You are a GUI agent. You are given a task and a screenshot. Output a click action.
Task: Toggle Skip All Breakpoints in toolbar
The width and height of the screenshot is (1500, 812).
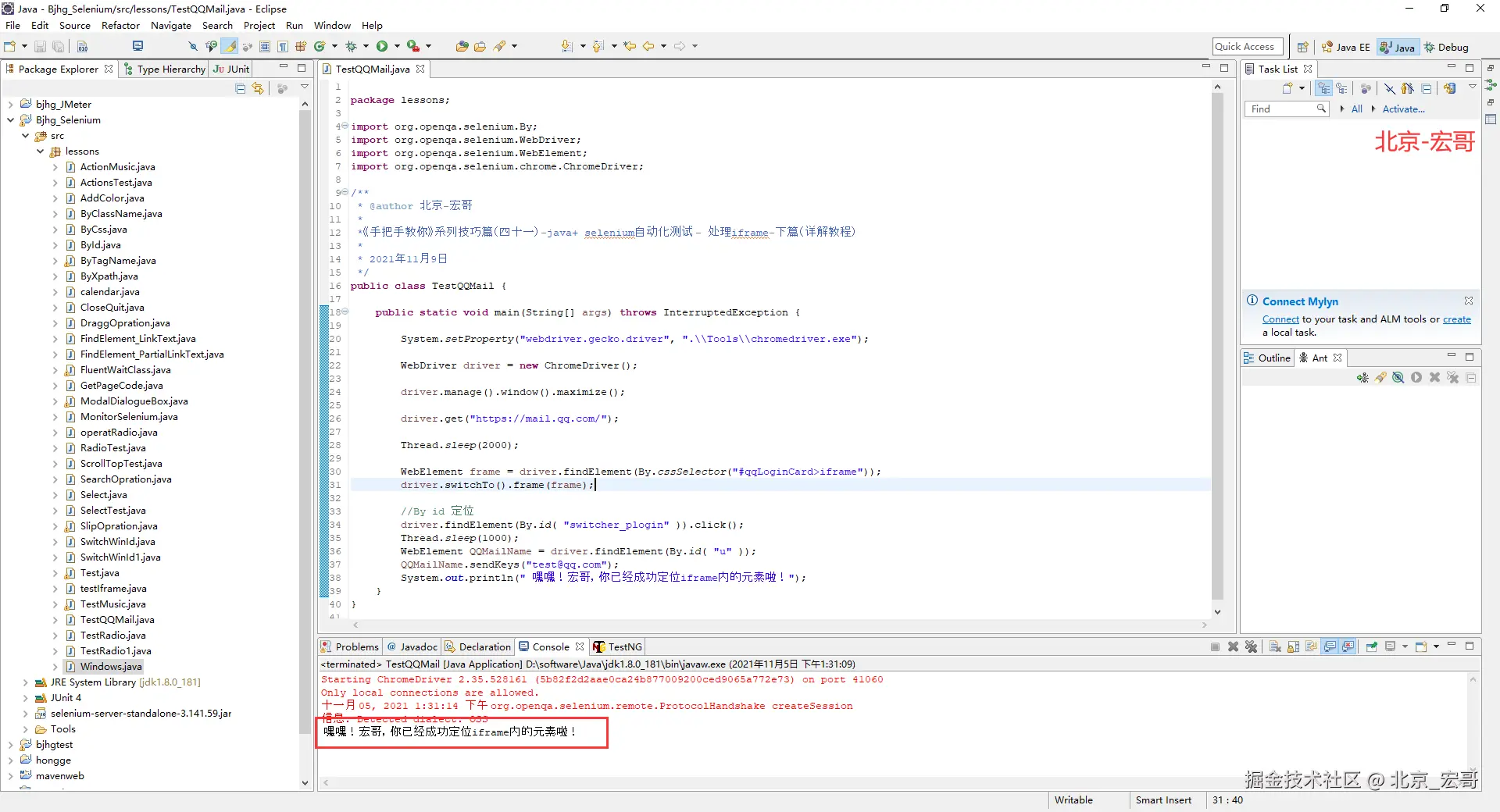193,47
